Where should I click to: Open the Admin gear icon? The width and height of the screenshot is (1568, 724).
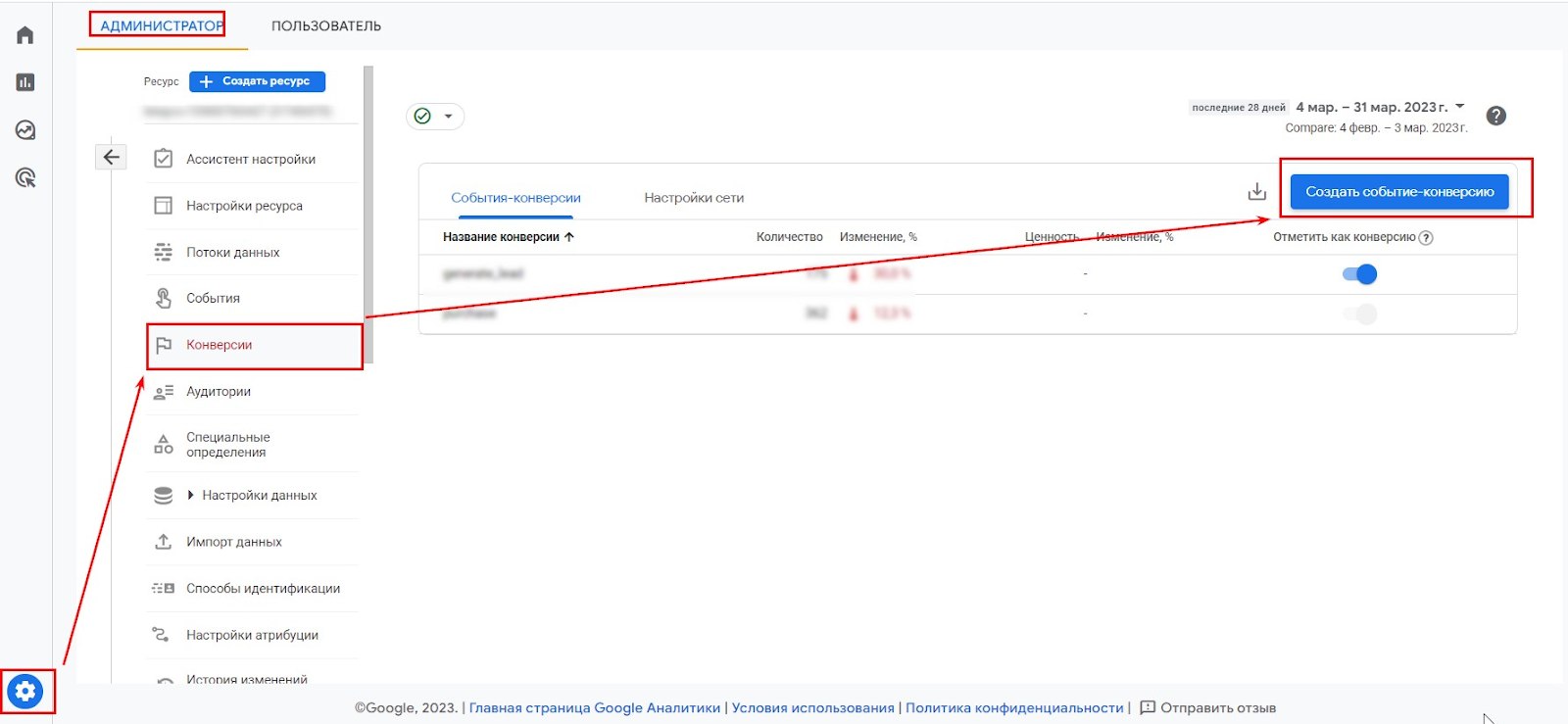tap(25, 692)
